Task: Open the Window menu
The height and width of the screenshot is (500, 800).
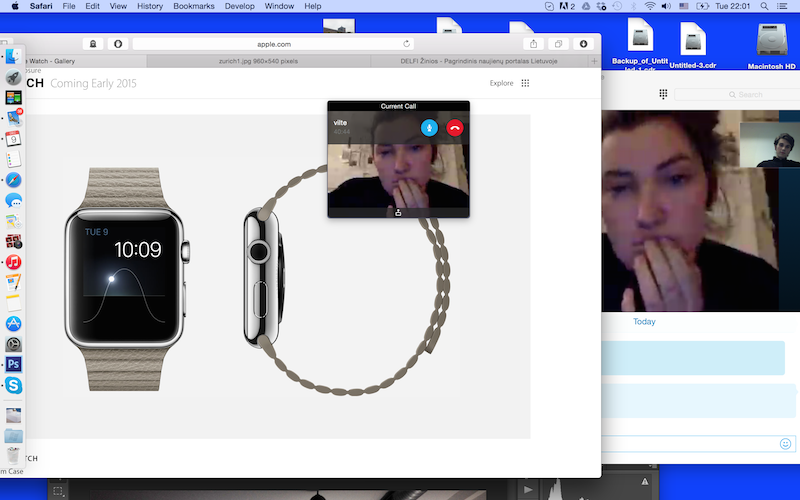Action: 279,6
